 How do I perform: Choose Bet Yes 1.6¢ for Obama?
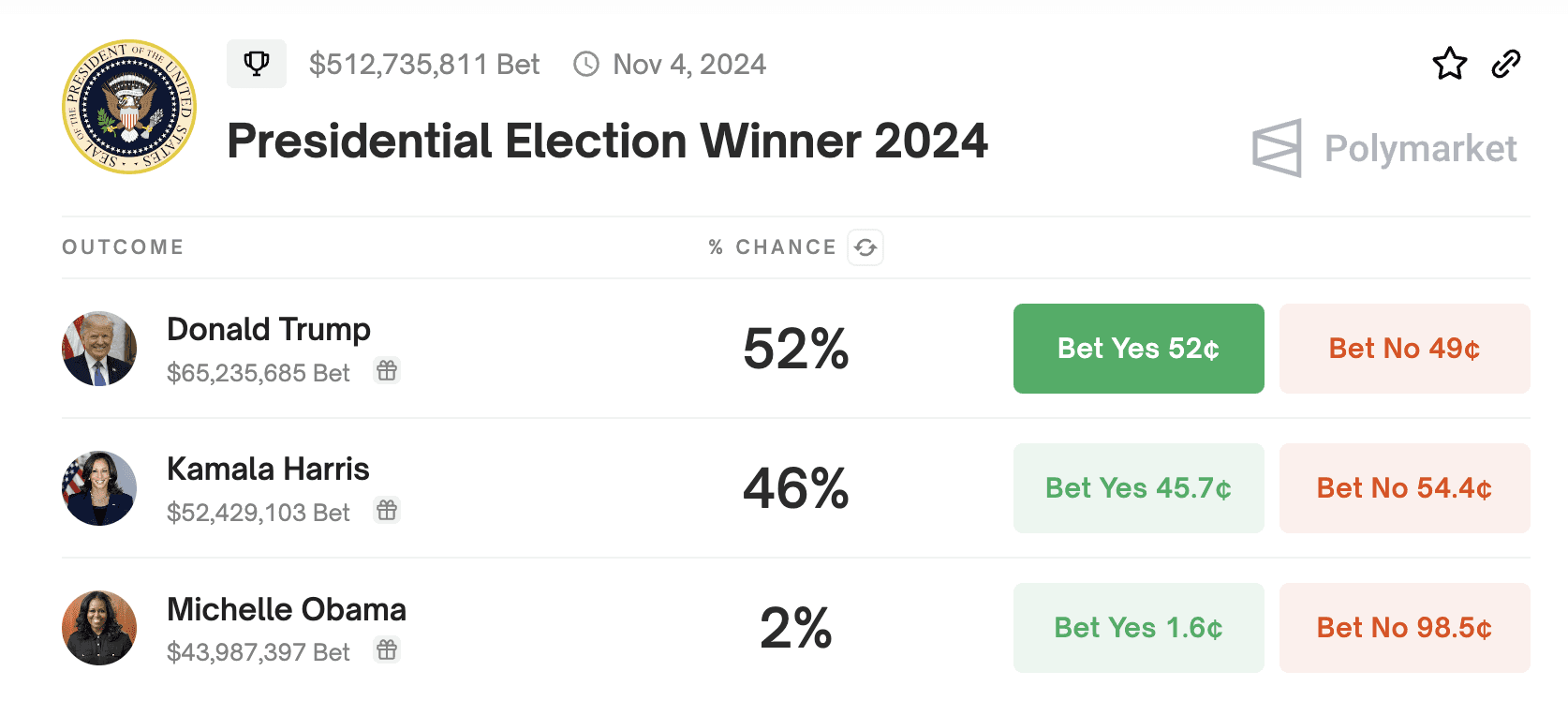pos(1138,628)
